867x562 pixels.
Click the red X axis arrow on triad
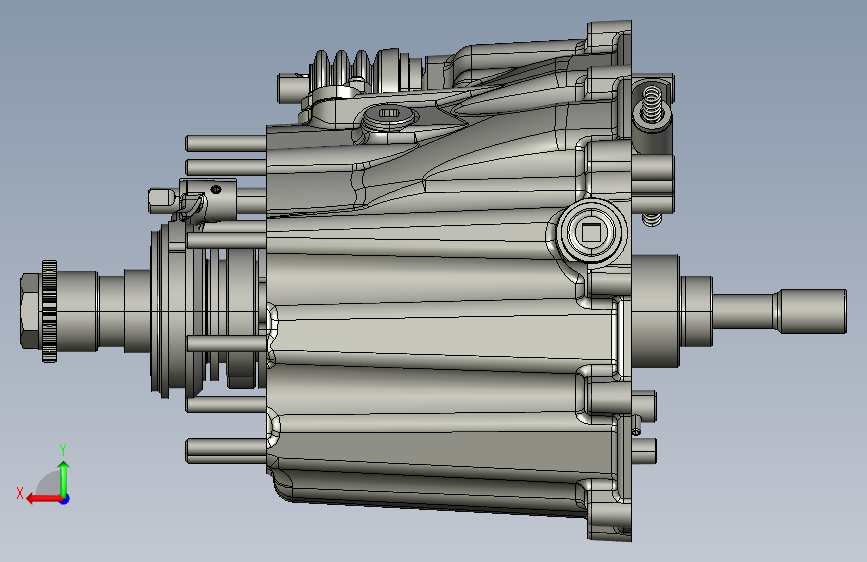[44, 498]
